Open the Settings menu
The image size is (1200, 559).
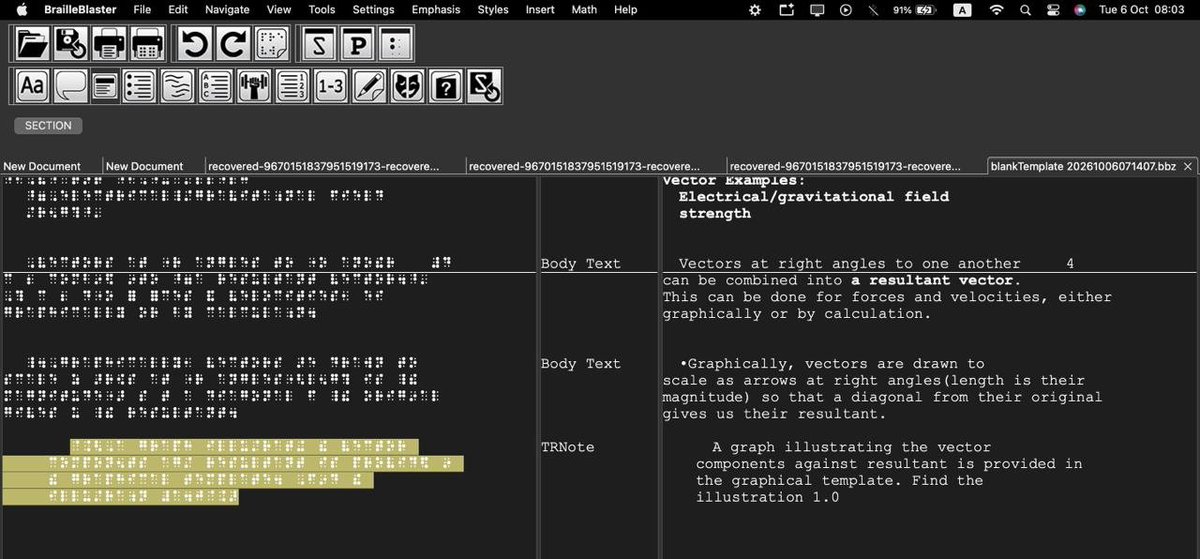coord(373,9)
